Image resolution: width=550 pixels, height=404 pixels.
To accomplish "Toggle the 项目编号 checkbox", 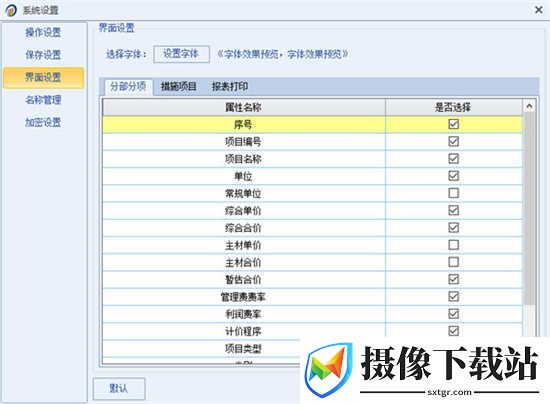I will pos(453,141).
